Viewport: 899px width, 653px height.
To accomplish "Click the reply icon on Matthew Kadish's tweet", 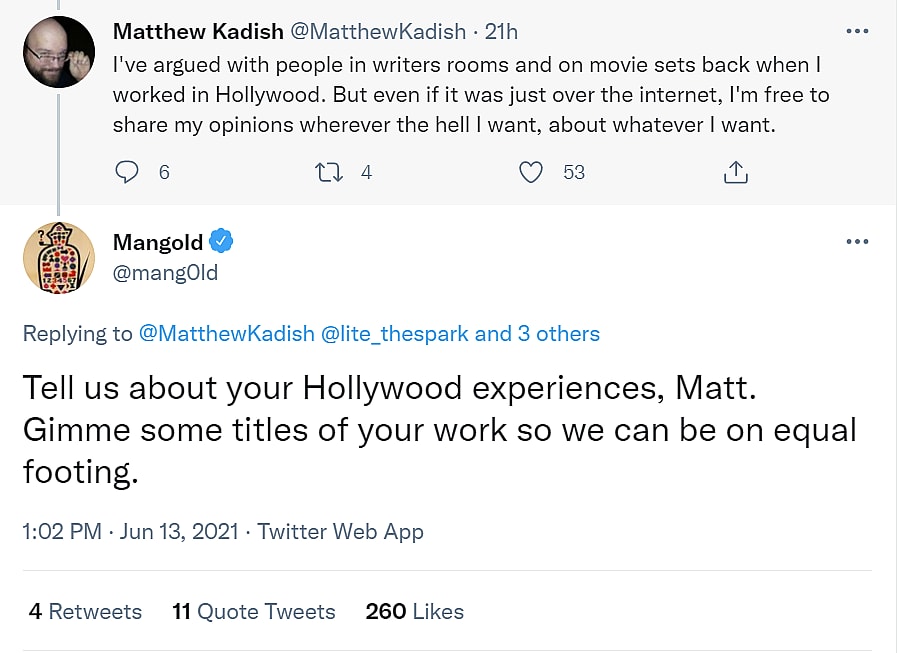I will (x=127, y=172).
